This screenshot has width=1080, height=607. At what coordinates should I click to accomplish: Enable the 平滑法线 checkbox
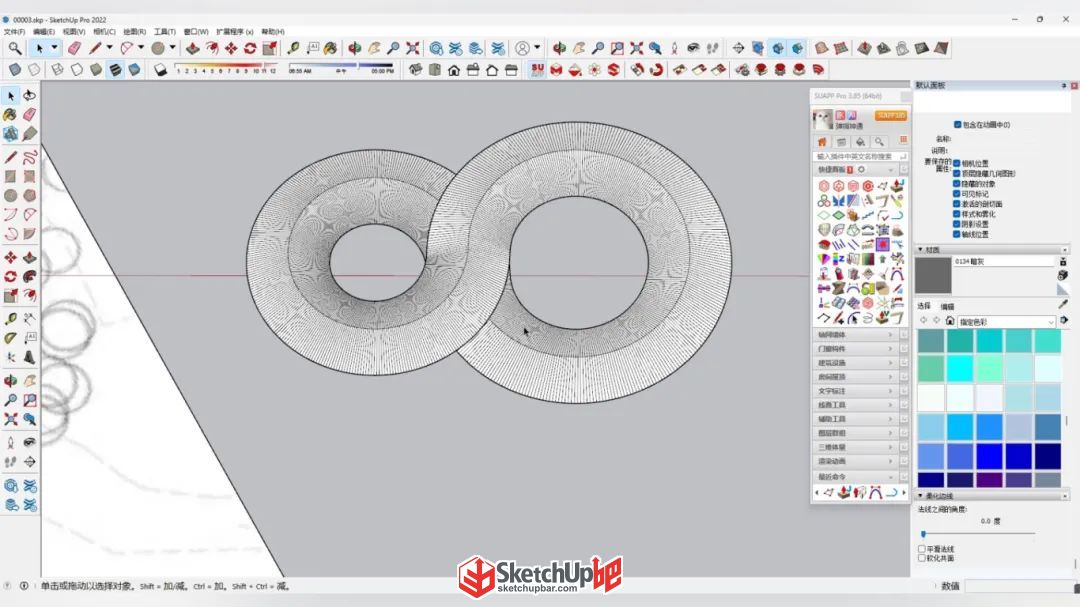[x=922, y=549]
